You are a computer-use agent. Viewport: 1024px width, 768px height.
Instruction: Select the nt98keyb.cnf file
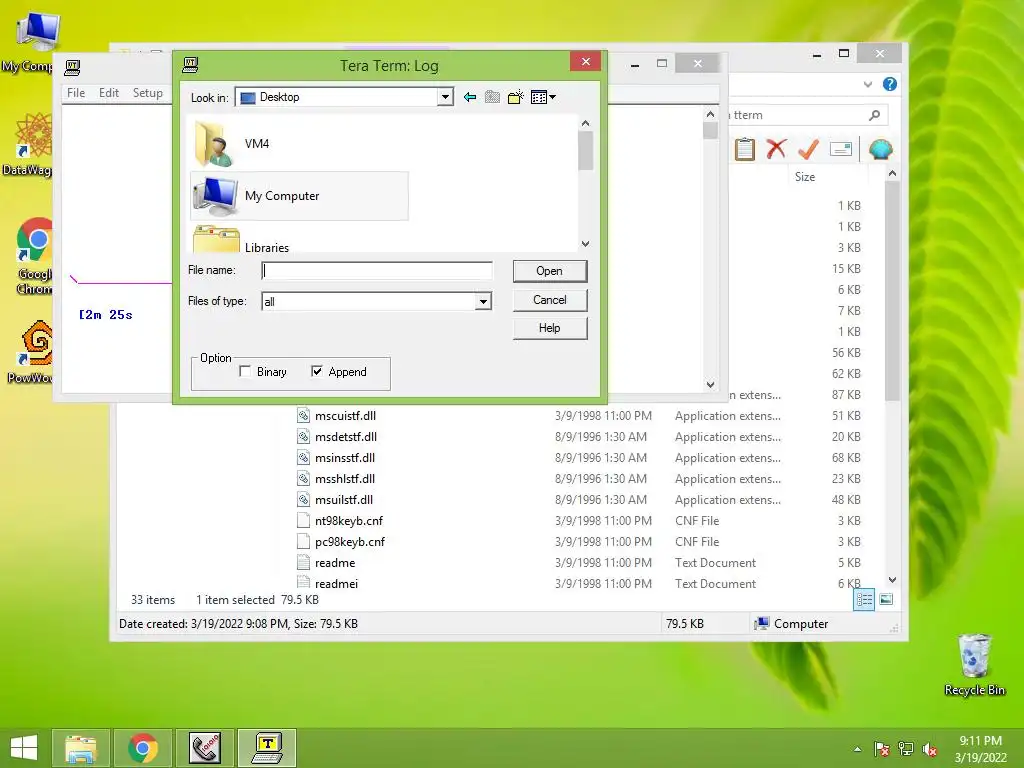pos(349,520)
